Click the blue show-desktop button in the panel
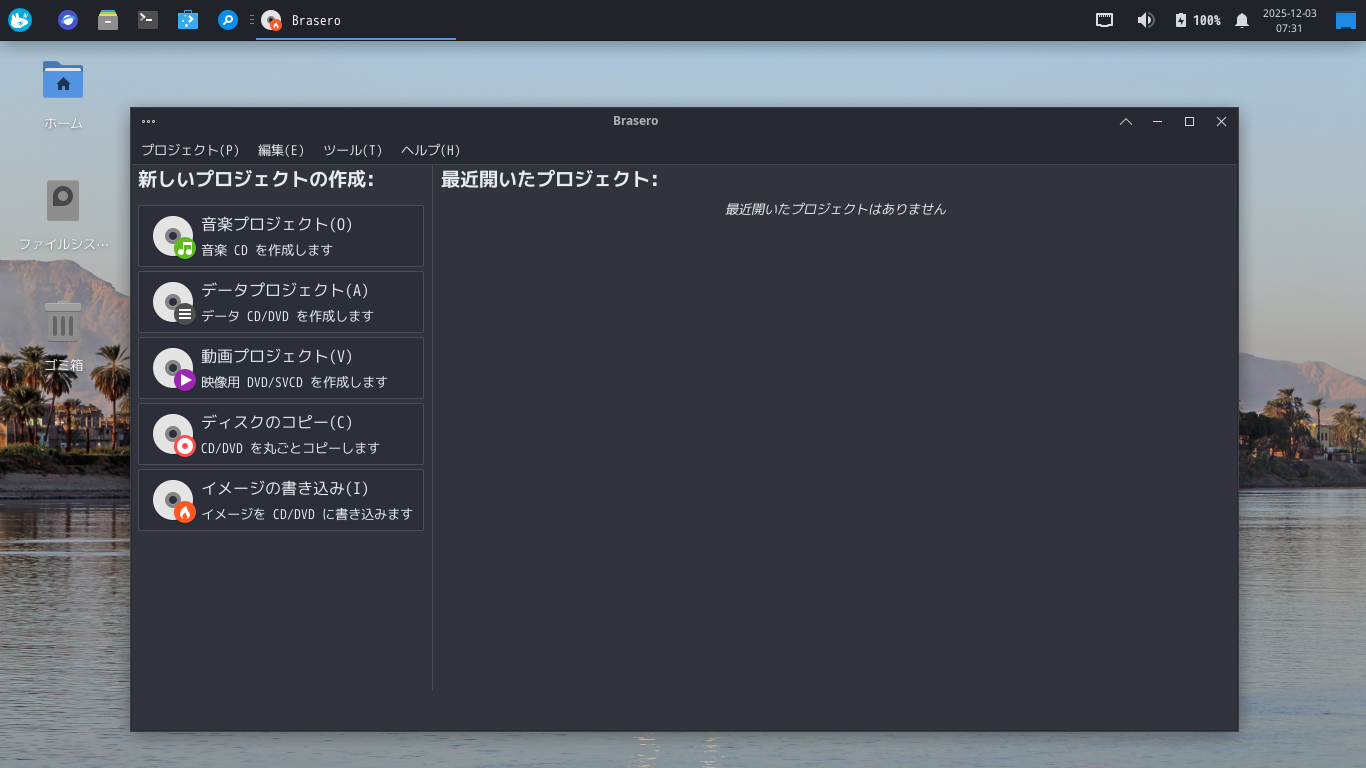This screenshot has width=1366, height=768. (x=1346, y=20)
